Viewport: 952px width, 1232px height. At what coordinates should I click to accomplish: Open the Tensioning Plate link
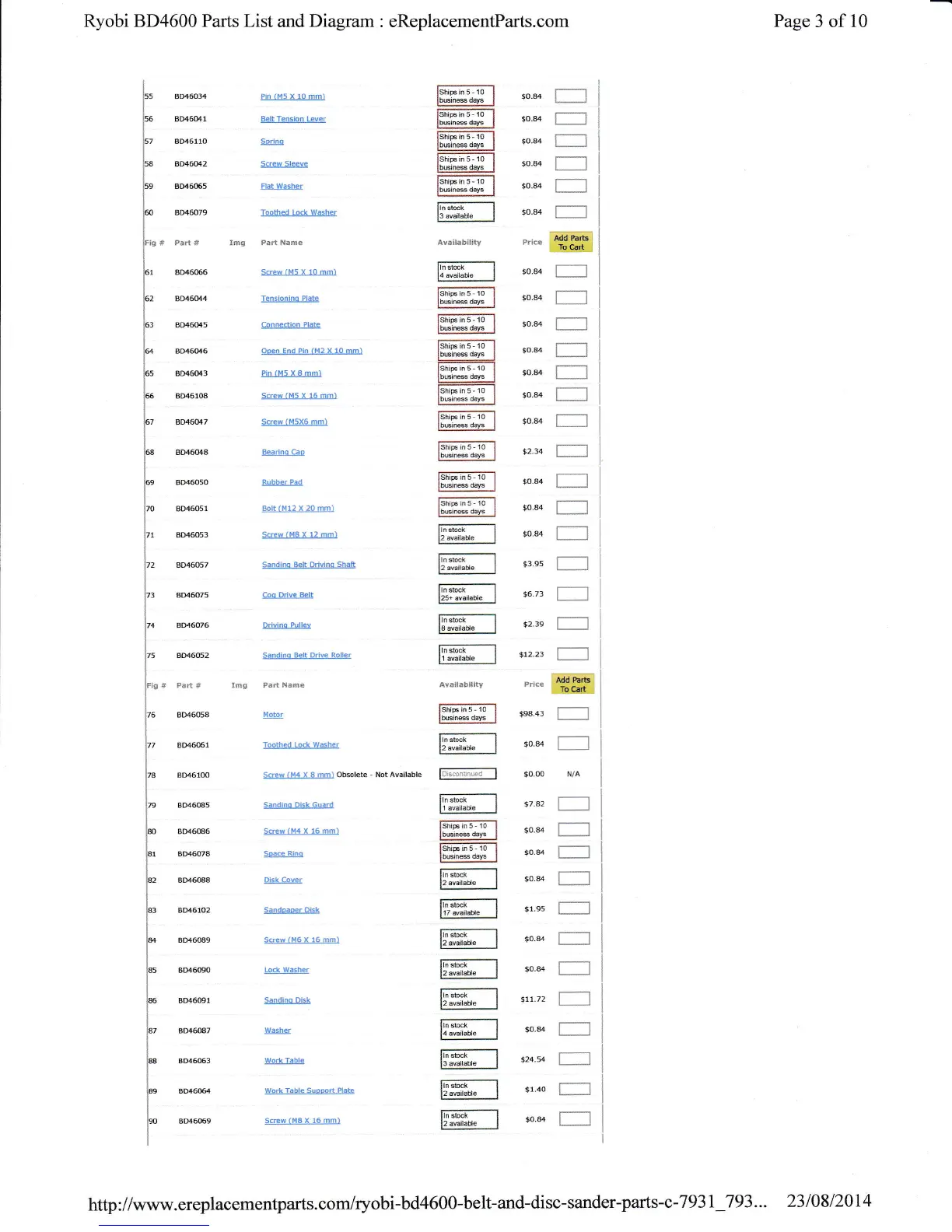coord(290,299)
